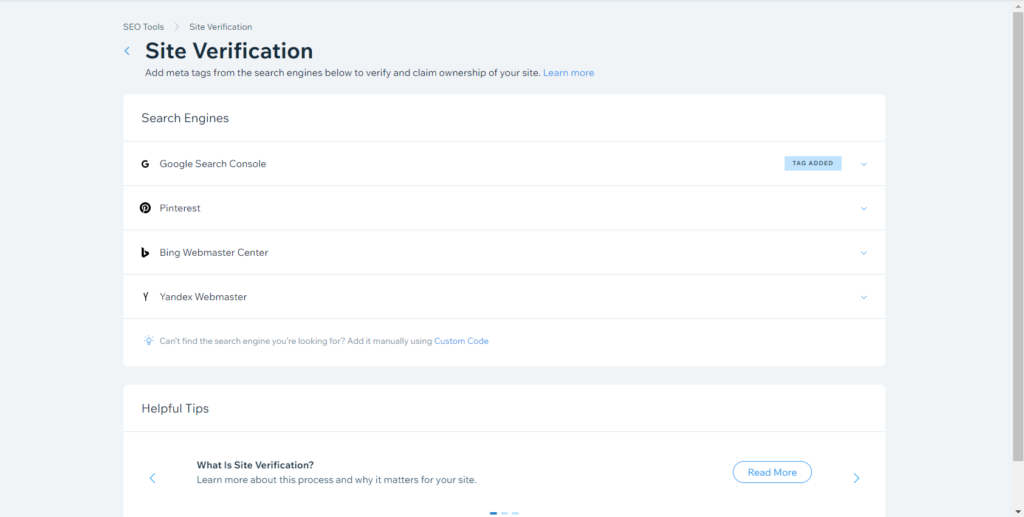
Task: Select the second carousel dot indicator
Action: pos(504,514)
